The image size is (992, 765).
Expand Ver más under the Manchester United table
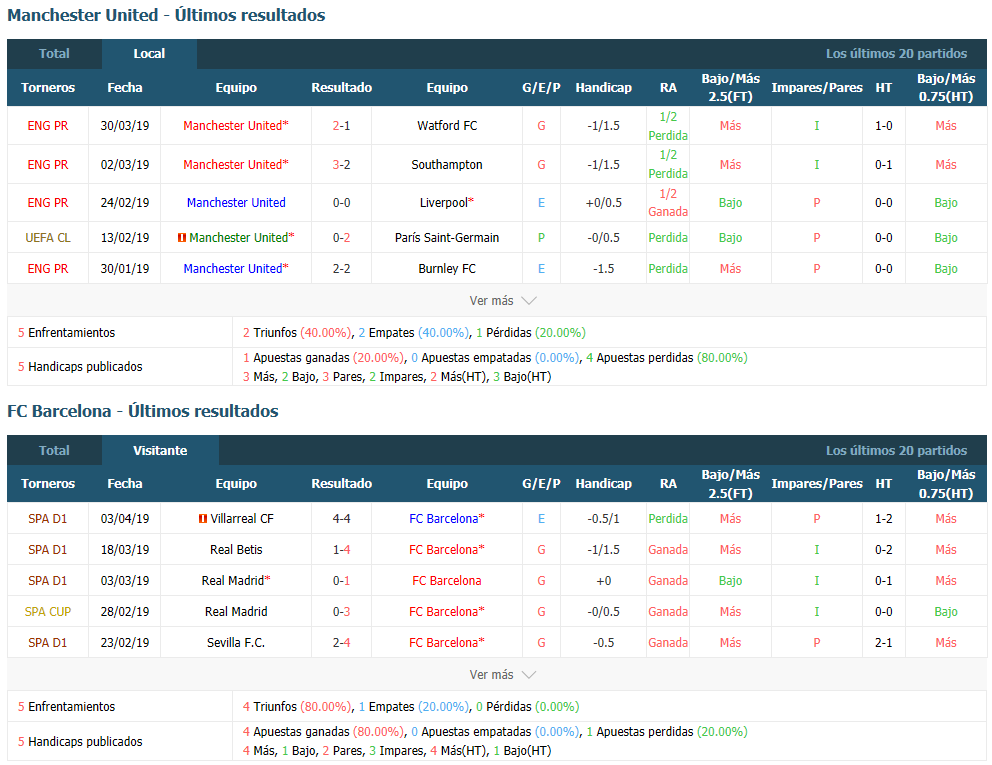[502, 301]
